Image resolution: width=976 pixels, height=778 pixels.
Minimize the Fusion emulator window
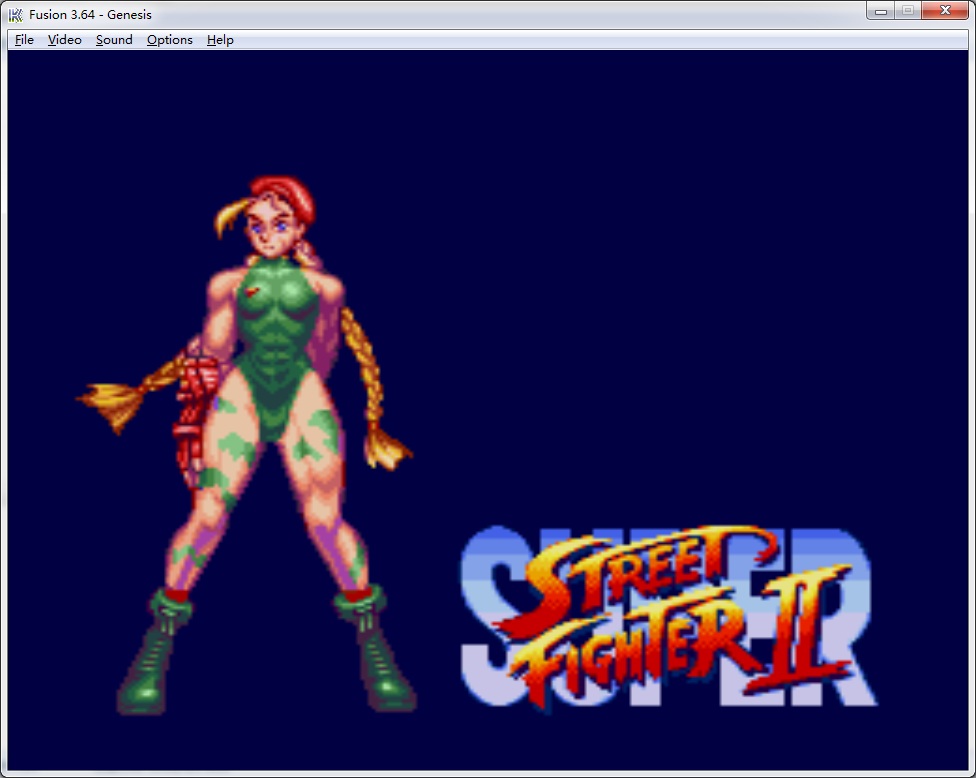pos(881,11)
